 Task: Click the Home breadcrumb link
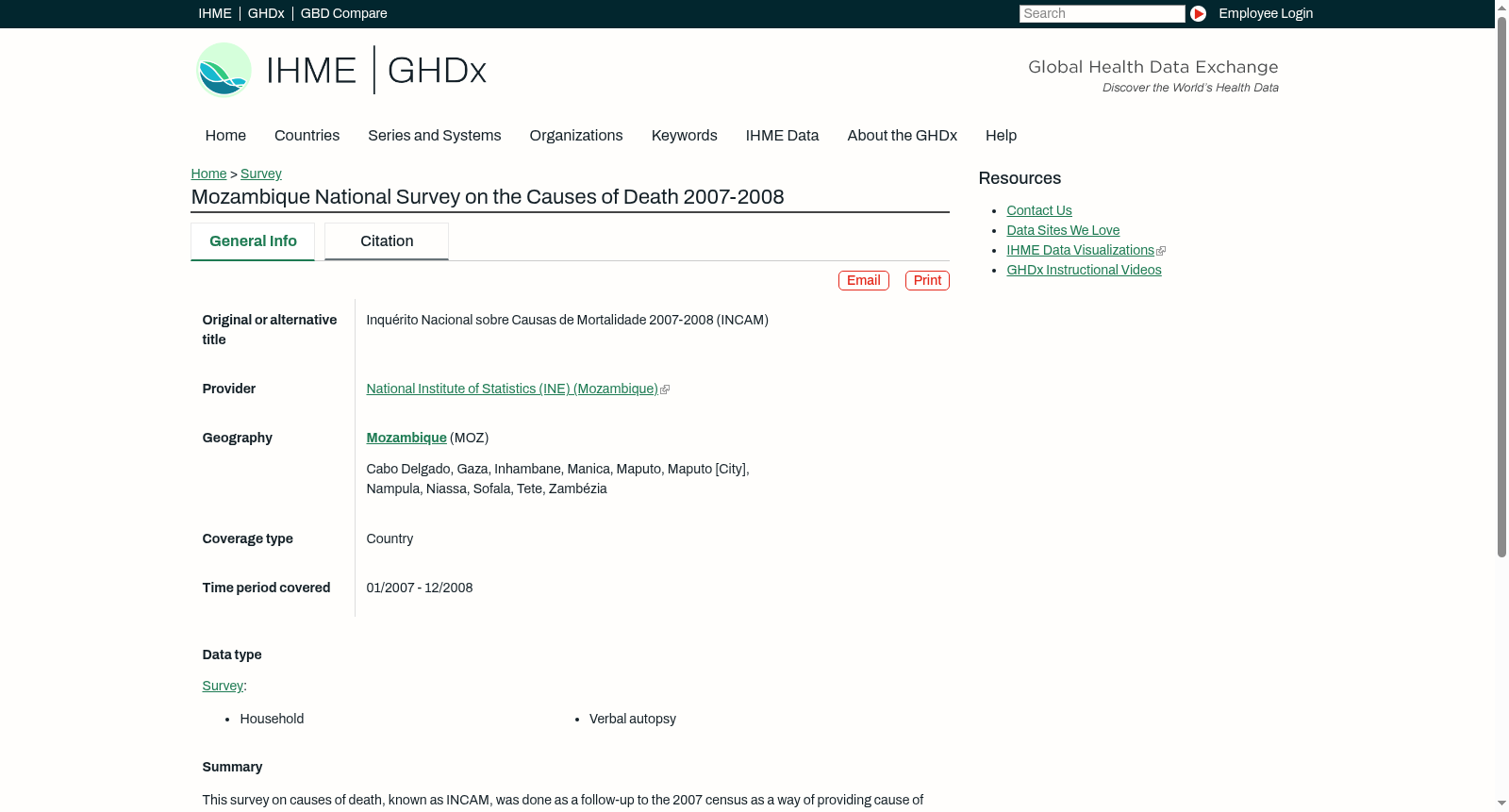click(208, 174)
